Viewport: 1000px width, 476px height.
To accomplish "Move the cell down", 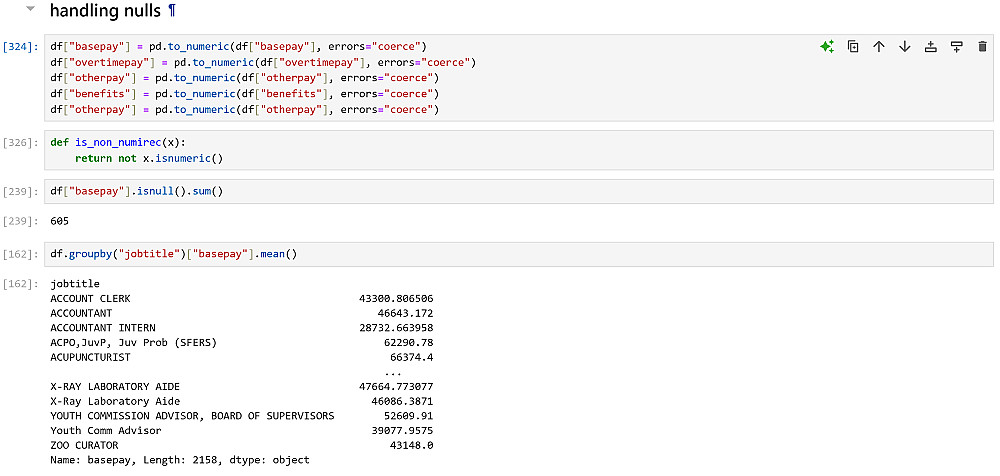I will pyautogui.click(x=905, y=47).
